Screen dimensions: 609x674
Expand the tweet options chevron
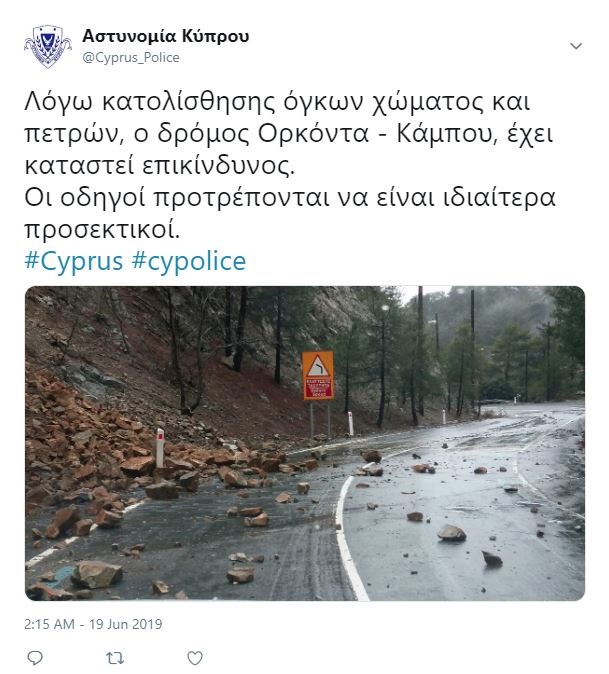click(576, 46)
